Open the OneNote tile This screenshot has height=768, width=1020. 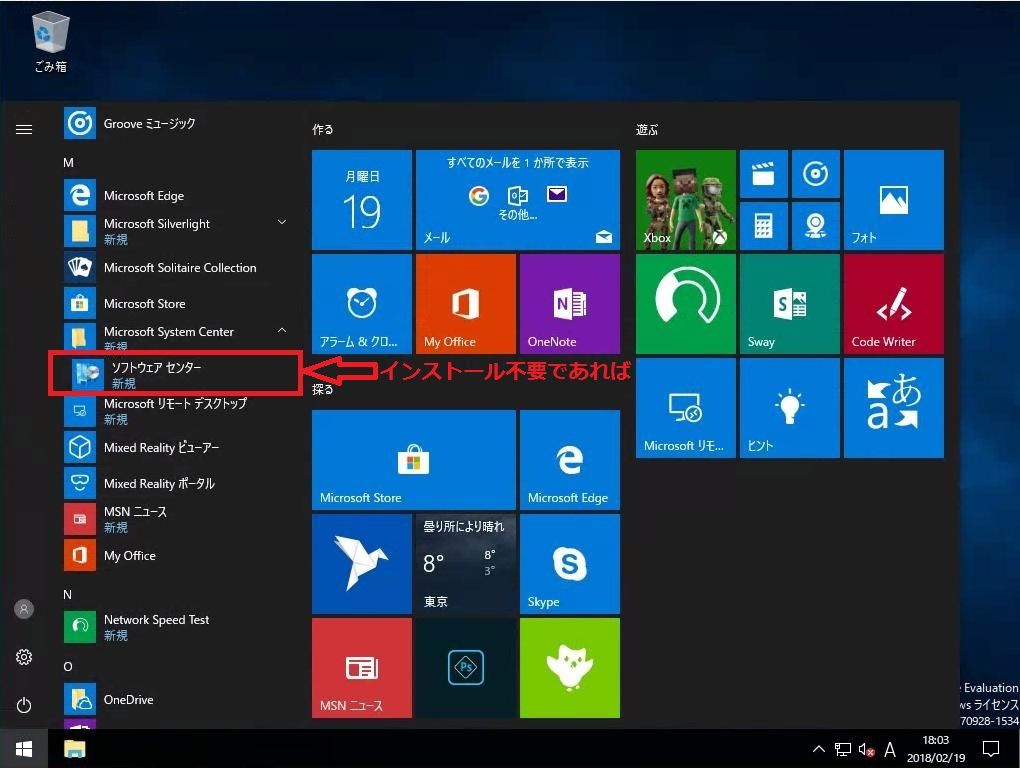(570, 304)
